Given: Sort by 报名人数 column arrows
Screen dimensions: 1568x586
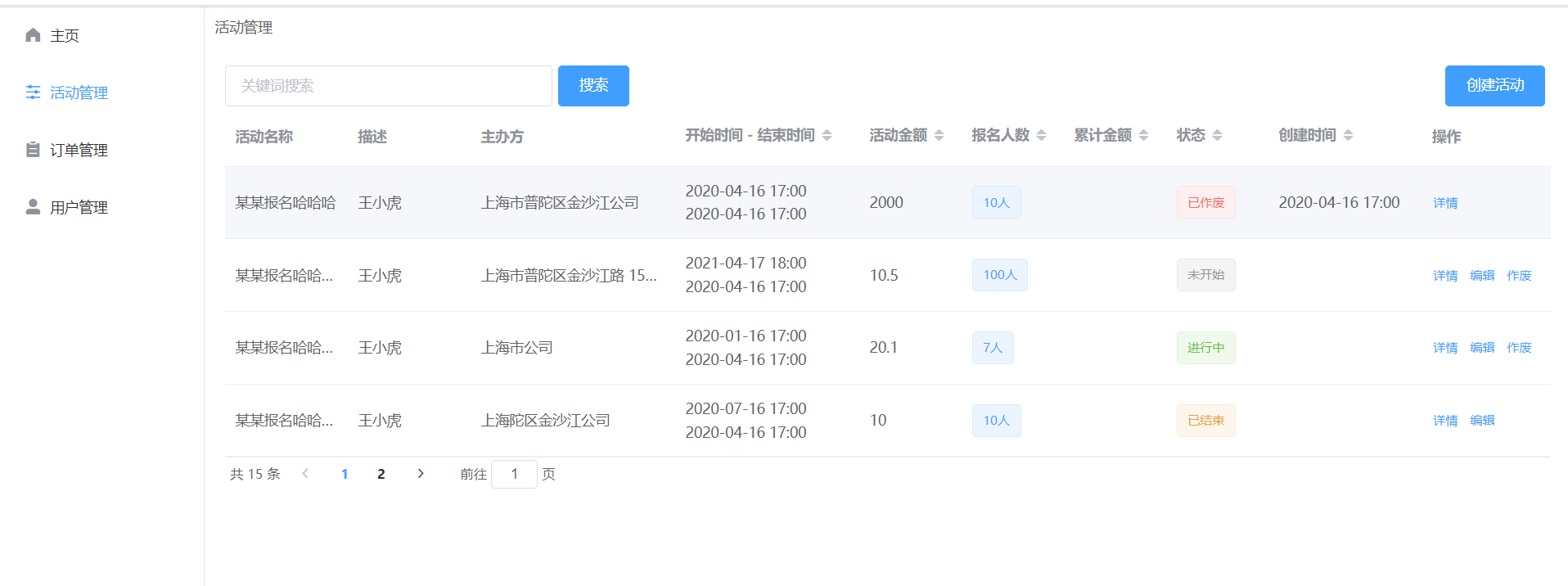Looking at the screenshot, I should click(1041, 135).
